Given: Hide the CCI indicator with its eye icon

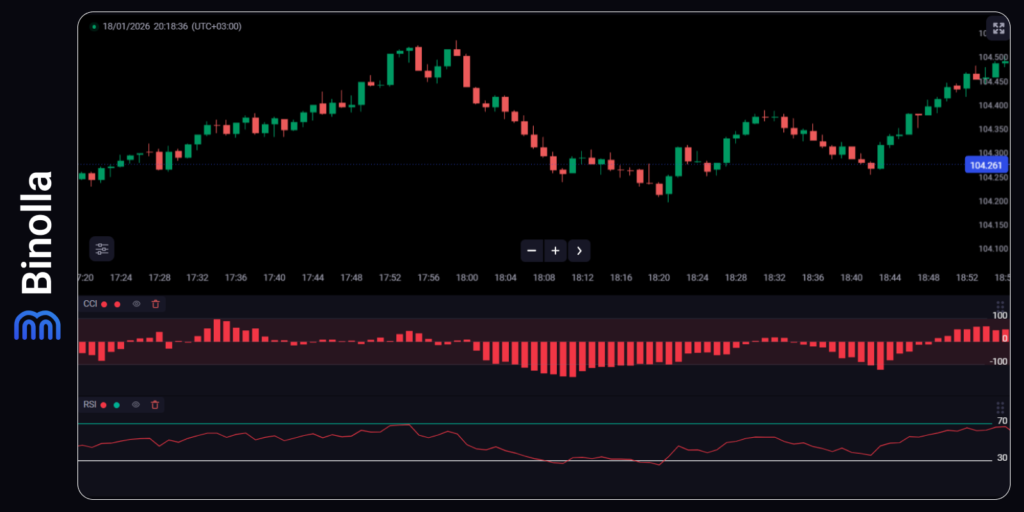Looking at the screenshot, I should (x=136, y=304).
